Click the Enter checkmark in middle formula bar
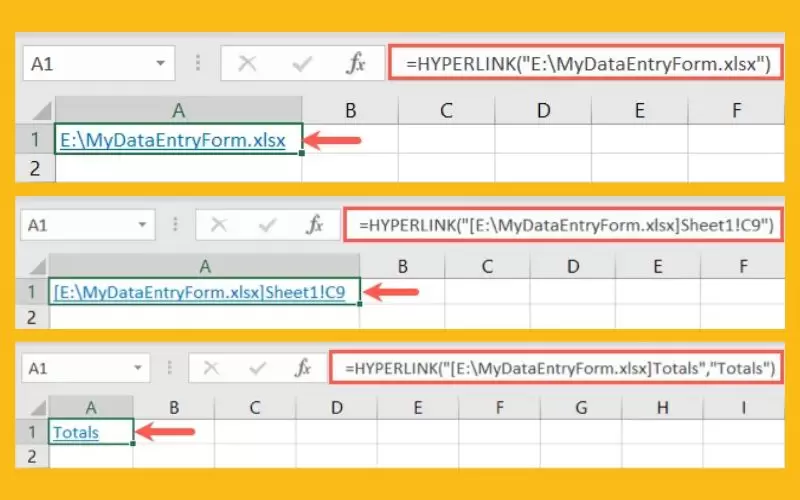Image resolution: width=800 pixels, height=500 pixels. coord(267,224)
